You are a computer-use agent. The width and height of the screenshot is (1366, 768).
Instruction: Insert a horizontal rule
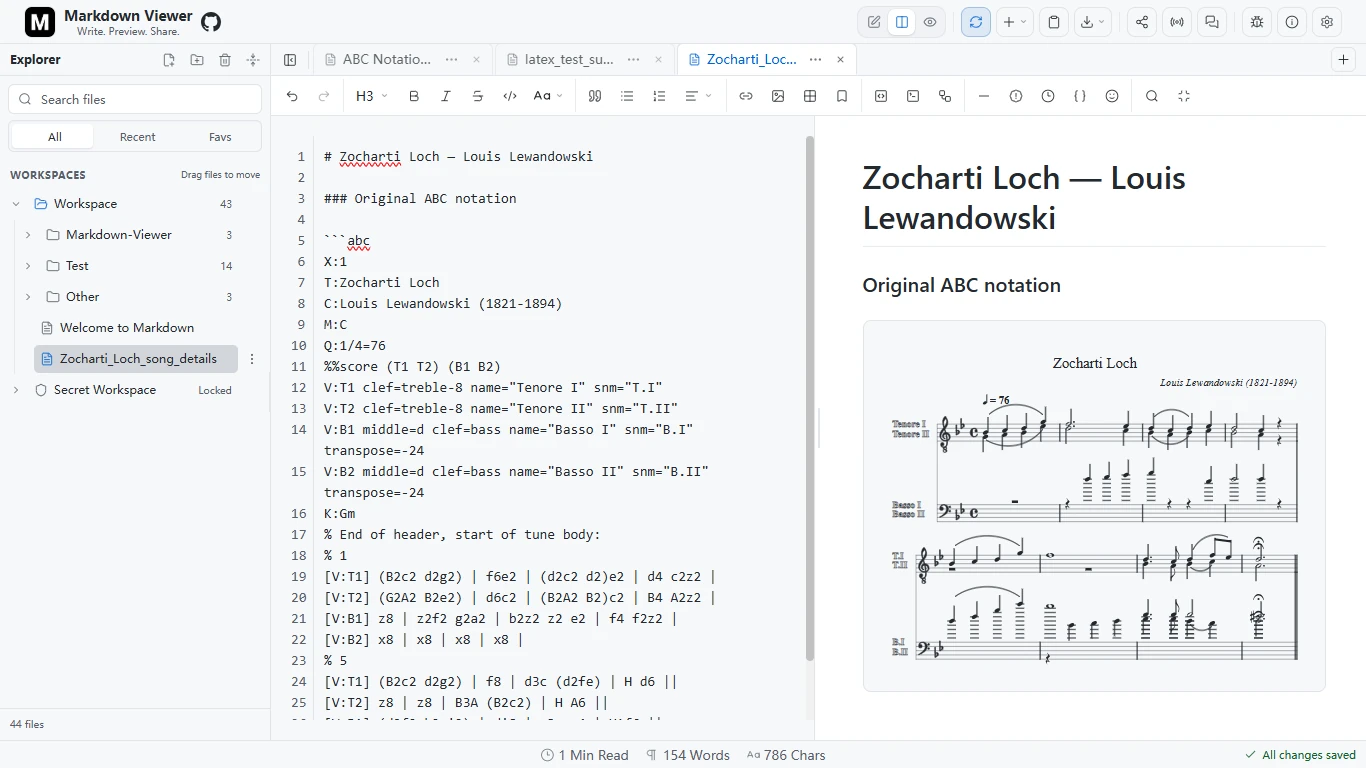984,96
